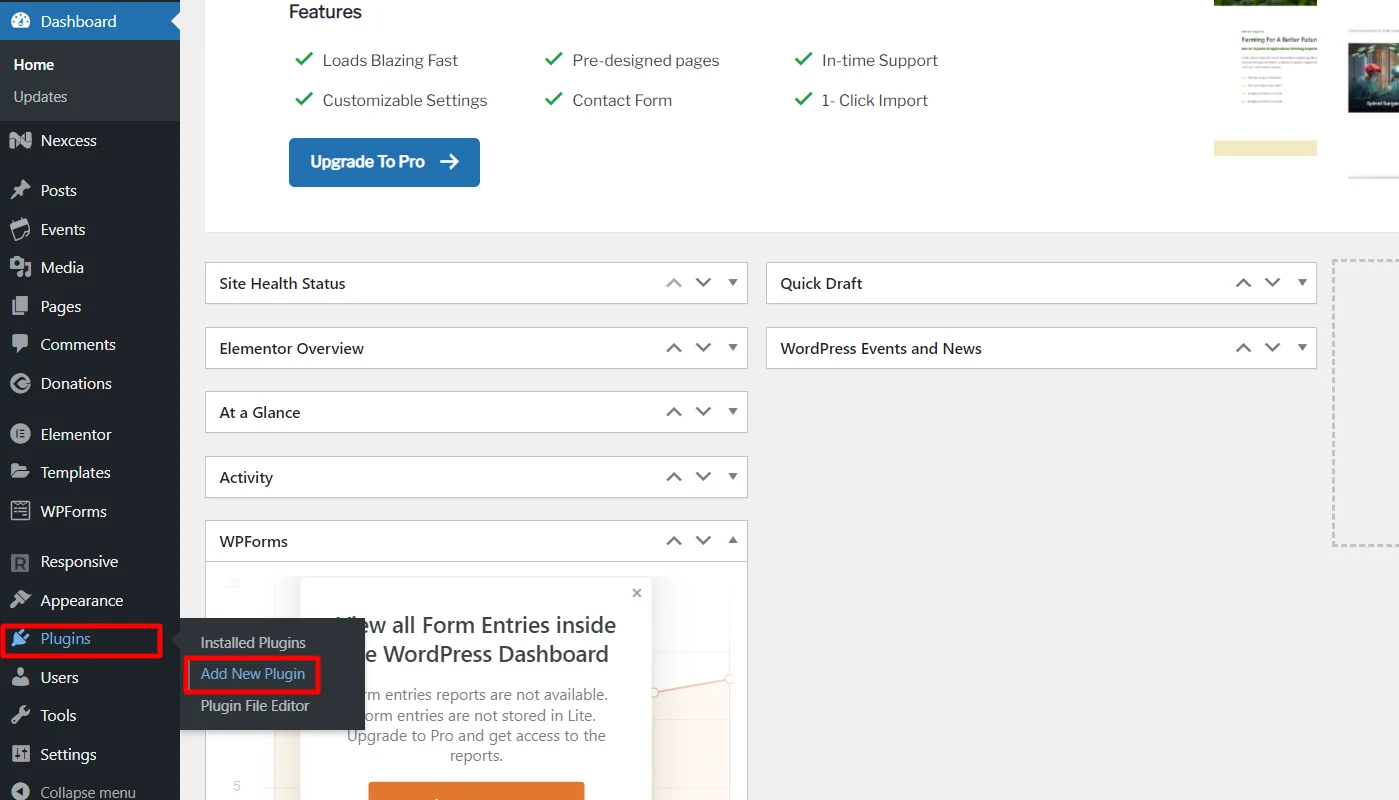Click the Upgrade To Pro button
Viewport: 1399px width, 800px height.
tap(384, 162)
